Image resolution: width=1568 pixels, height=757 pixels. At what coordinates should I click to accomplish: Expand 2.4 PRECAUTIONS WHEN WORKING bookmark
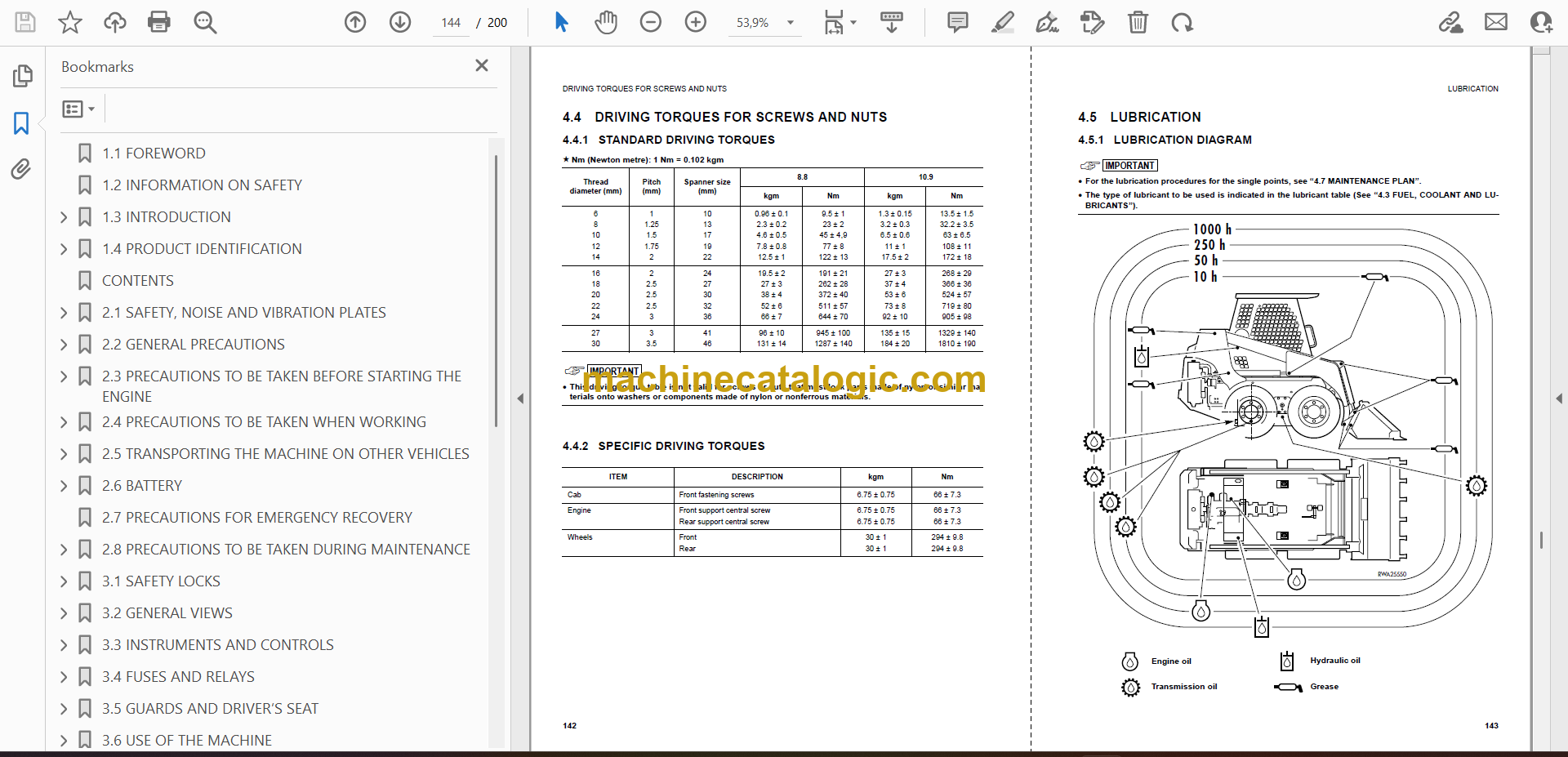click(x=65, y=422)
